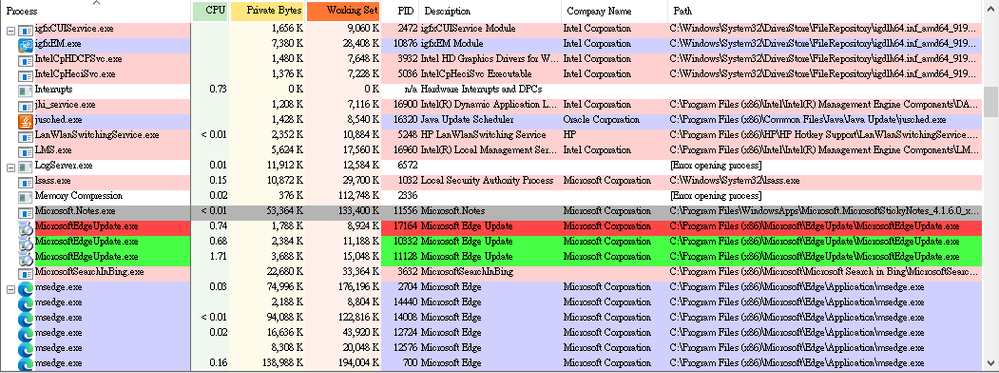This screenshot has width=999, height=373.
Task: Sort by the CPU column header
Action: 210,11
